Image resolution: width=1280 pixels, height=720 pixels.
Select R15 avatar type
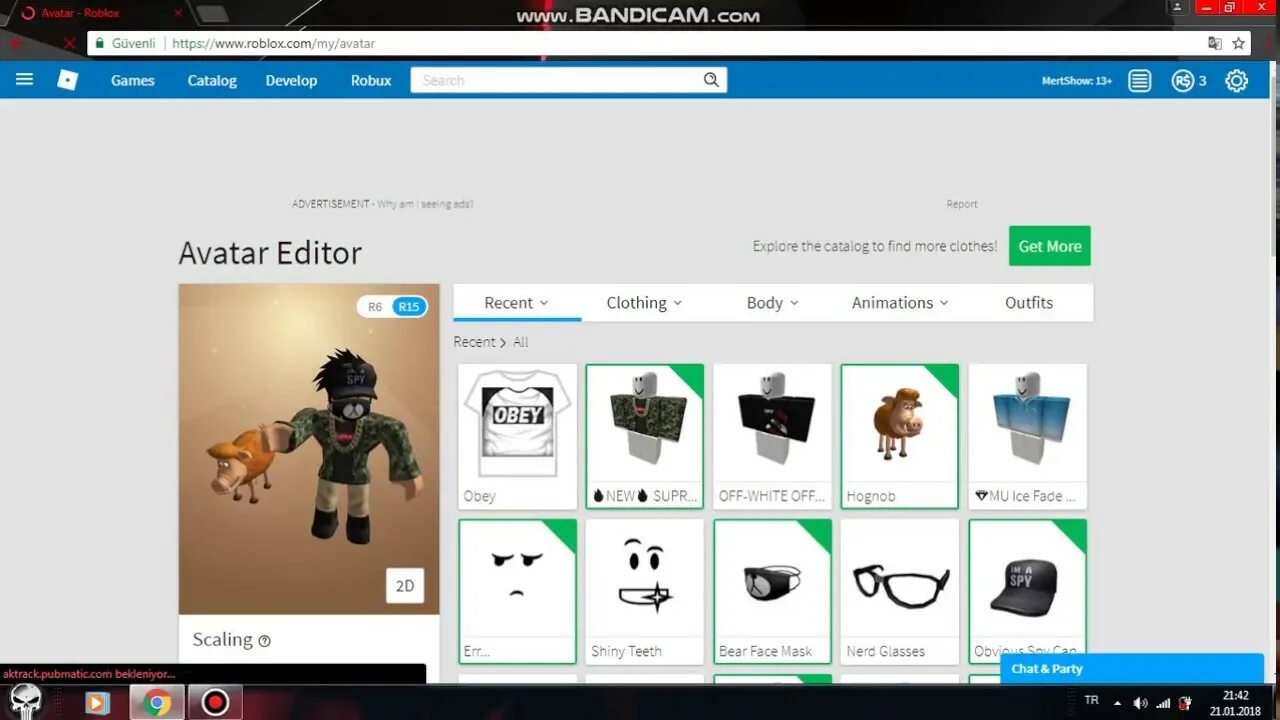point(409,307)
